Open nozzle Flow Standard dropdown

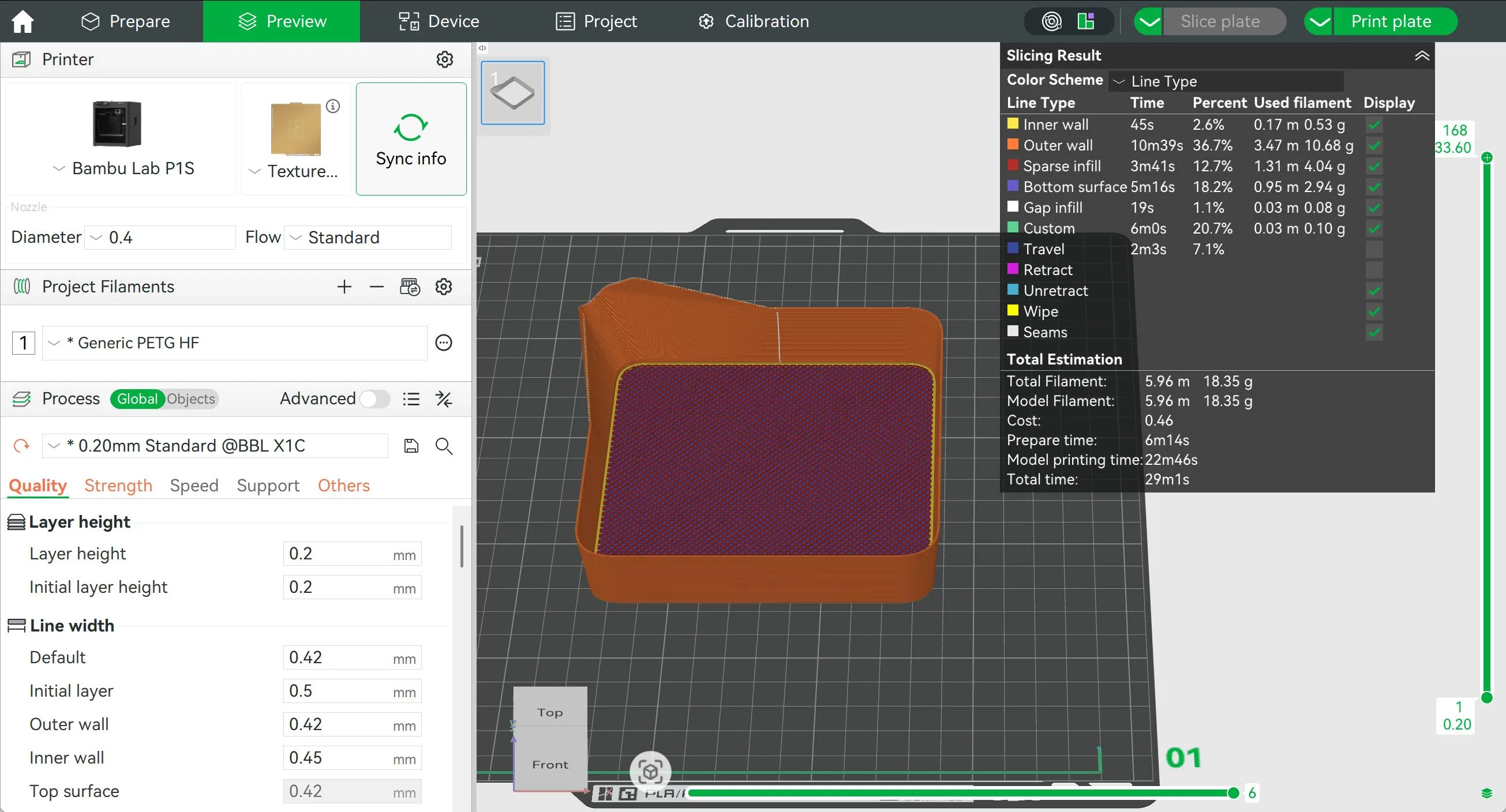[368, 237]
